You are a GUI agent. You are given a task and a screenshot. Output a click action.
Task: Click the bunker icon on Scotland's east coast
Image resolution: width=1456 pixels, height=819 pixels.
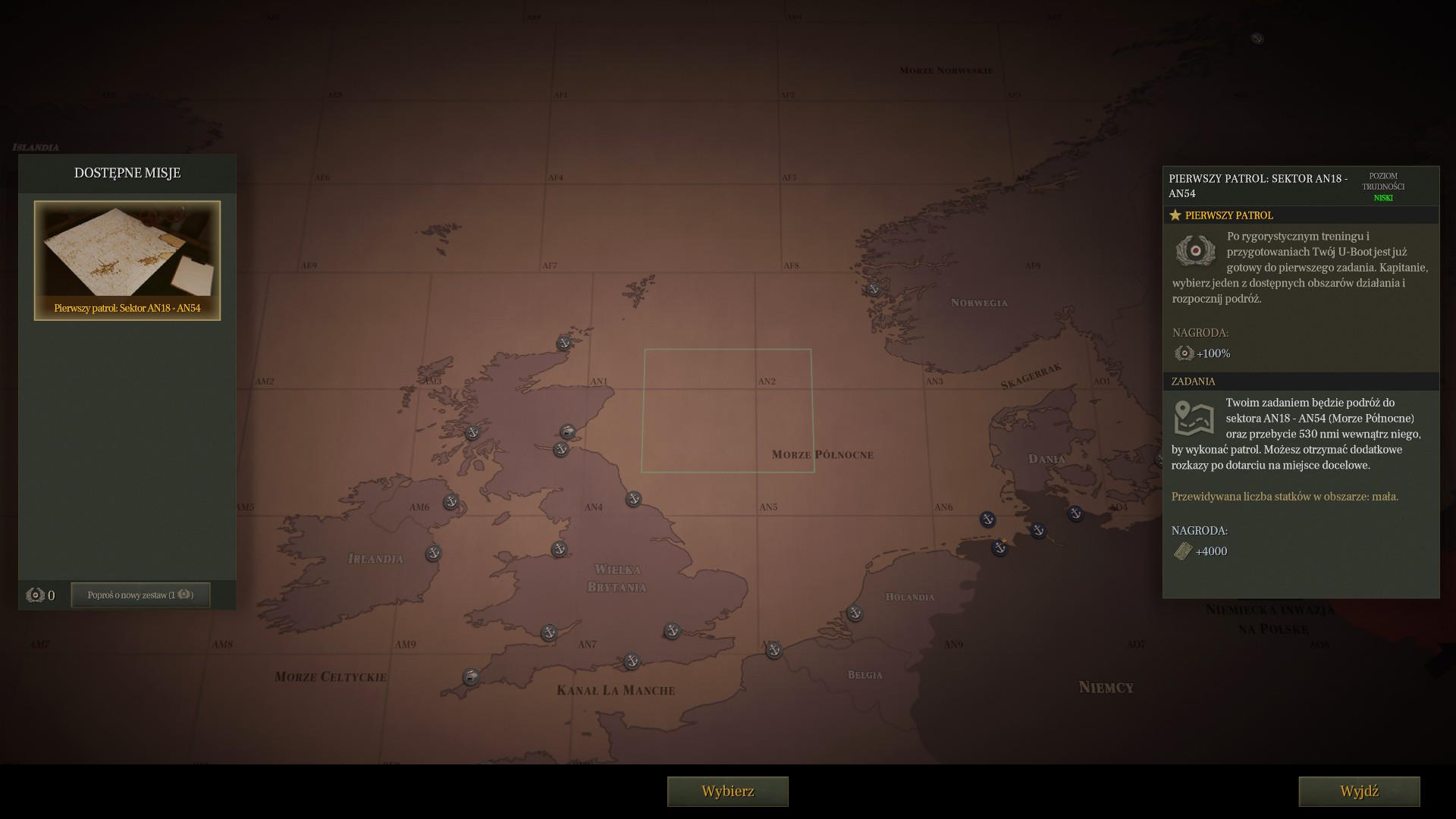click(x=567, y=432)
